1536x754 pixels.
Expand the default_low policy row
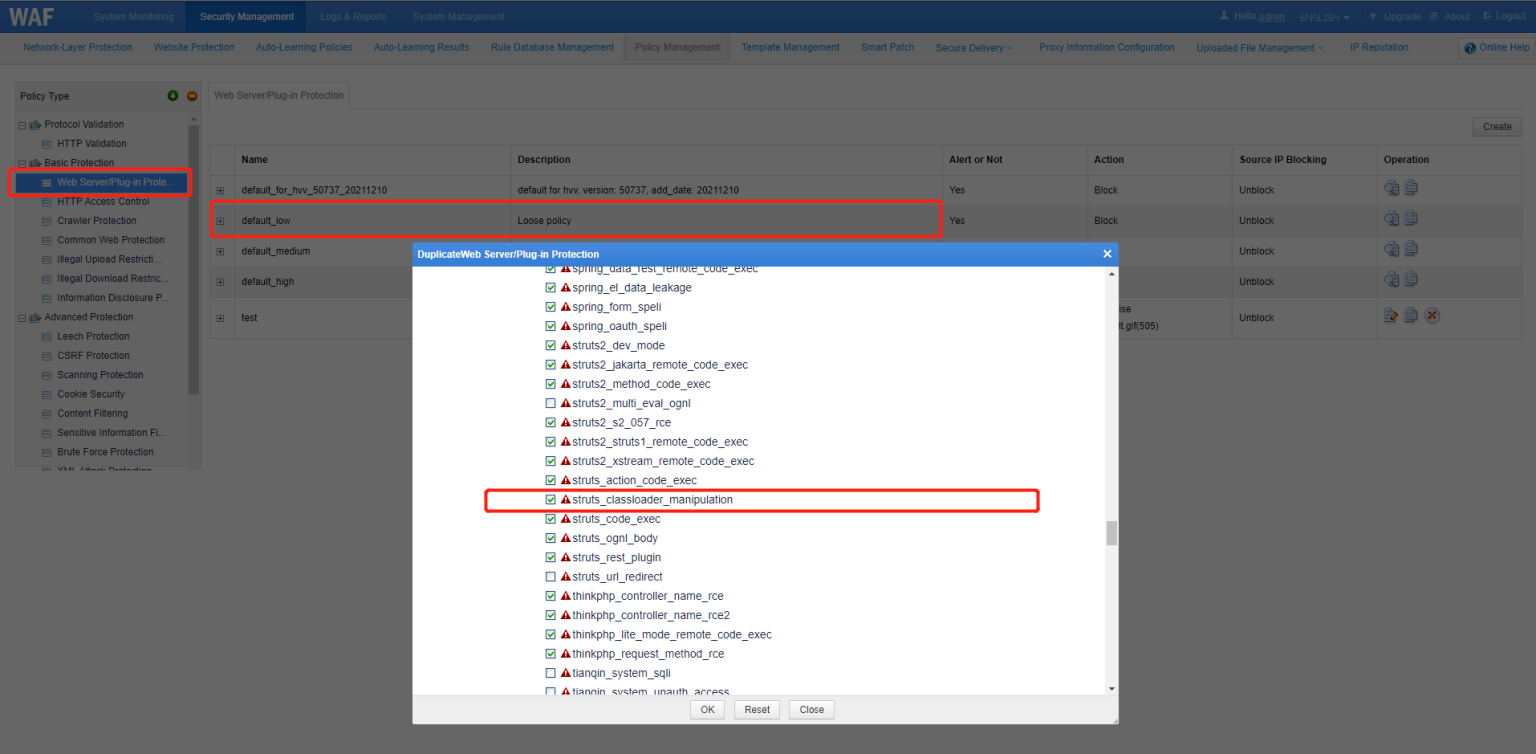coord(220,219)
